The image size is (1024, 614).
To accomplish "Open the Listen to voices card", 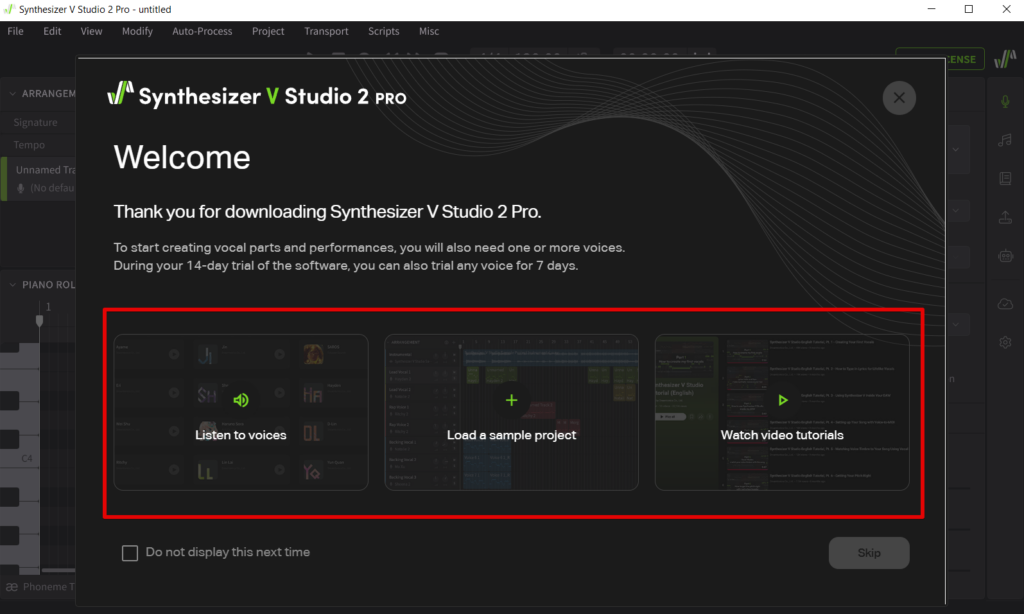I will pyautogui.click(x=241, y=412).
